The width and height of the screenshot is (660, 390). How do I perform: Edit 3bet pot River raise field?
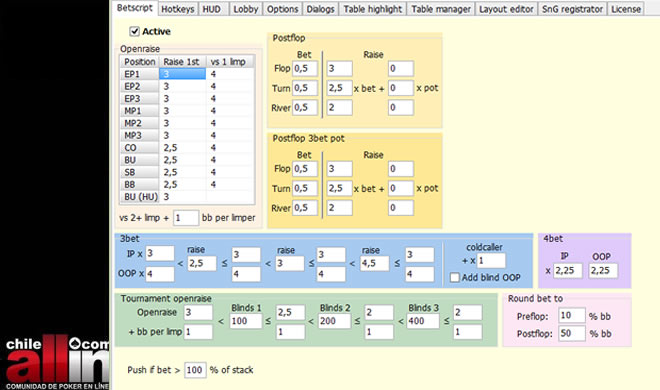(x=340, y=208)
